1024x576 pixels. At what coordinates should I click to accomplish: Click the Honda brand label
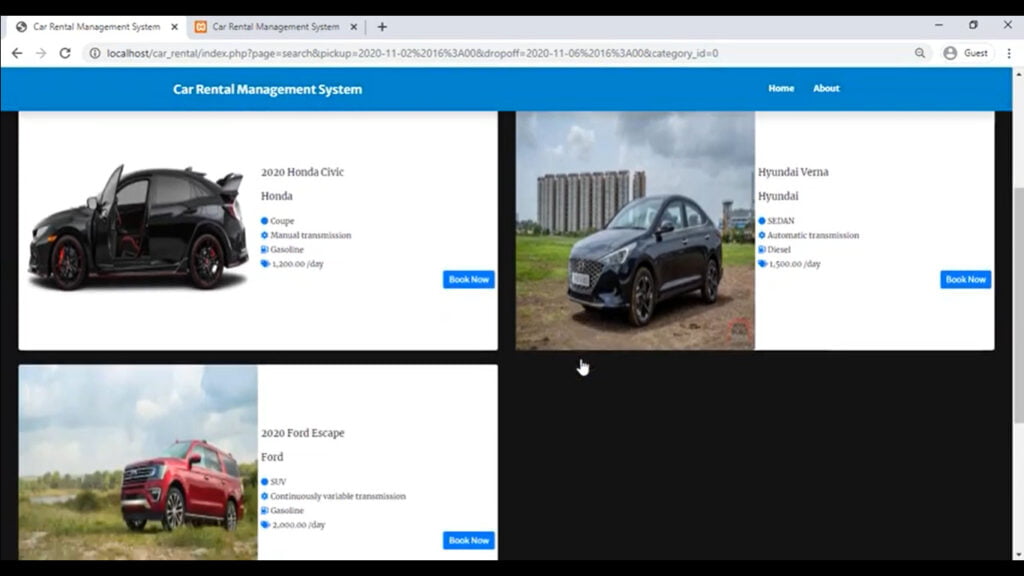277,196
